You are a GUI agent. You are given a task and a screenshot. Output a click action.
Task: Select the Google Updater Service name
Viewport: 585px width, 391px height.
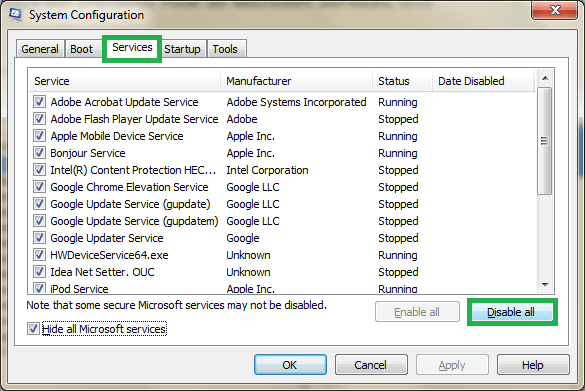pos(107,238)
